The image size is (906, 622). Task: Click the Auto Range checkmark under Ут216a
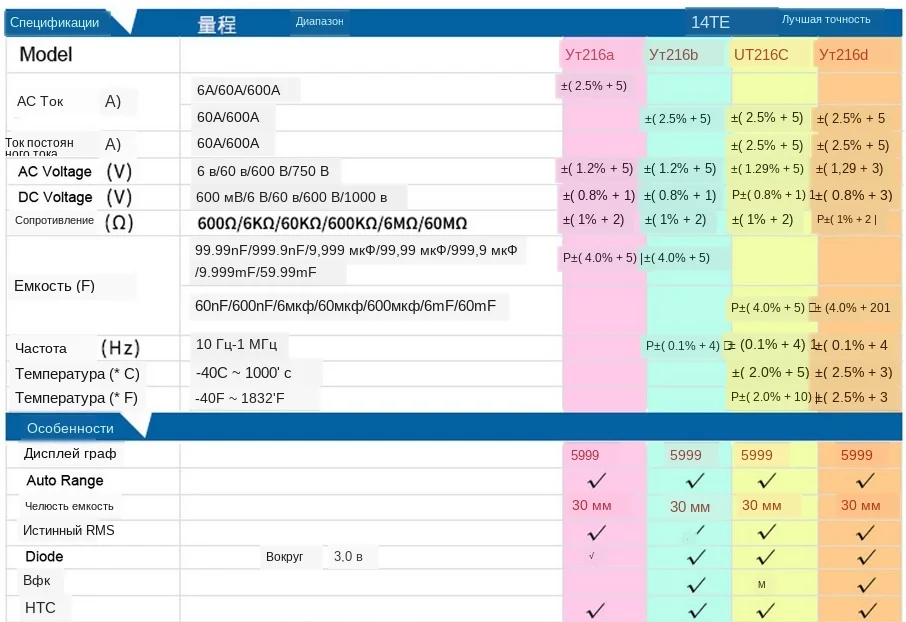[x=596, y=480]
